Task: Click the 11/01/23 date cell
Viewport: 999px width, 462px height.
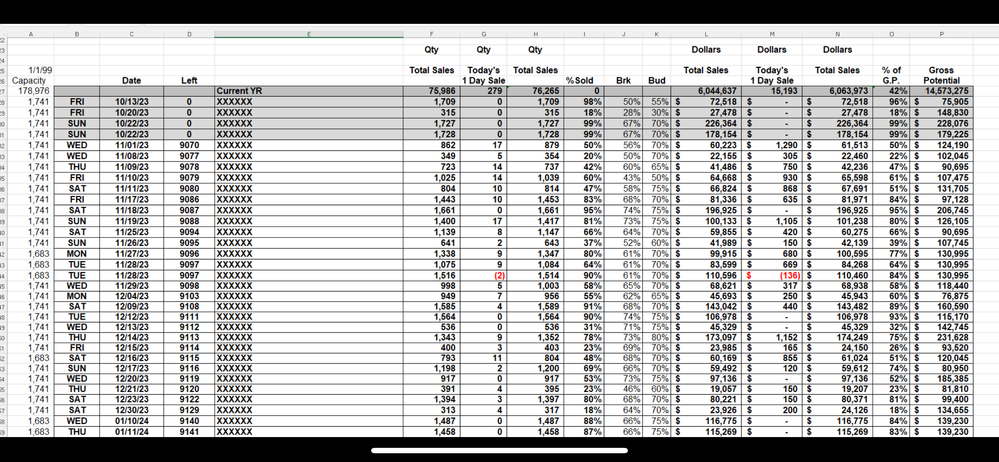Action: tap(131, 145)
